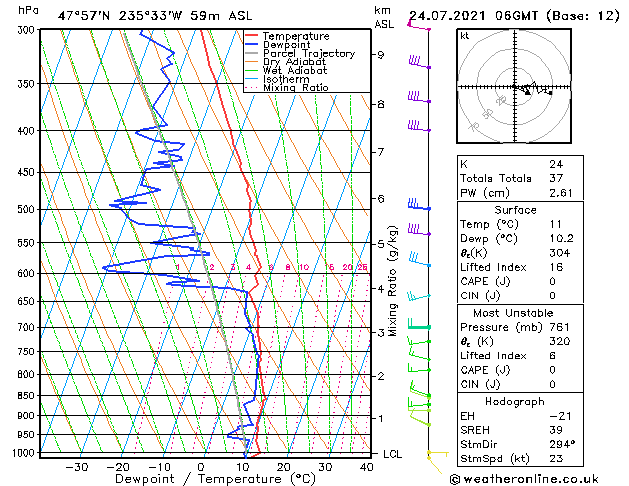Viewport: 629px width, 486px height.
Task: Click the blue Dewpoint line swatch in legend
Action: click(x=252, y=45)
